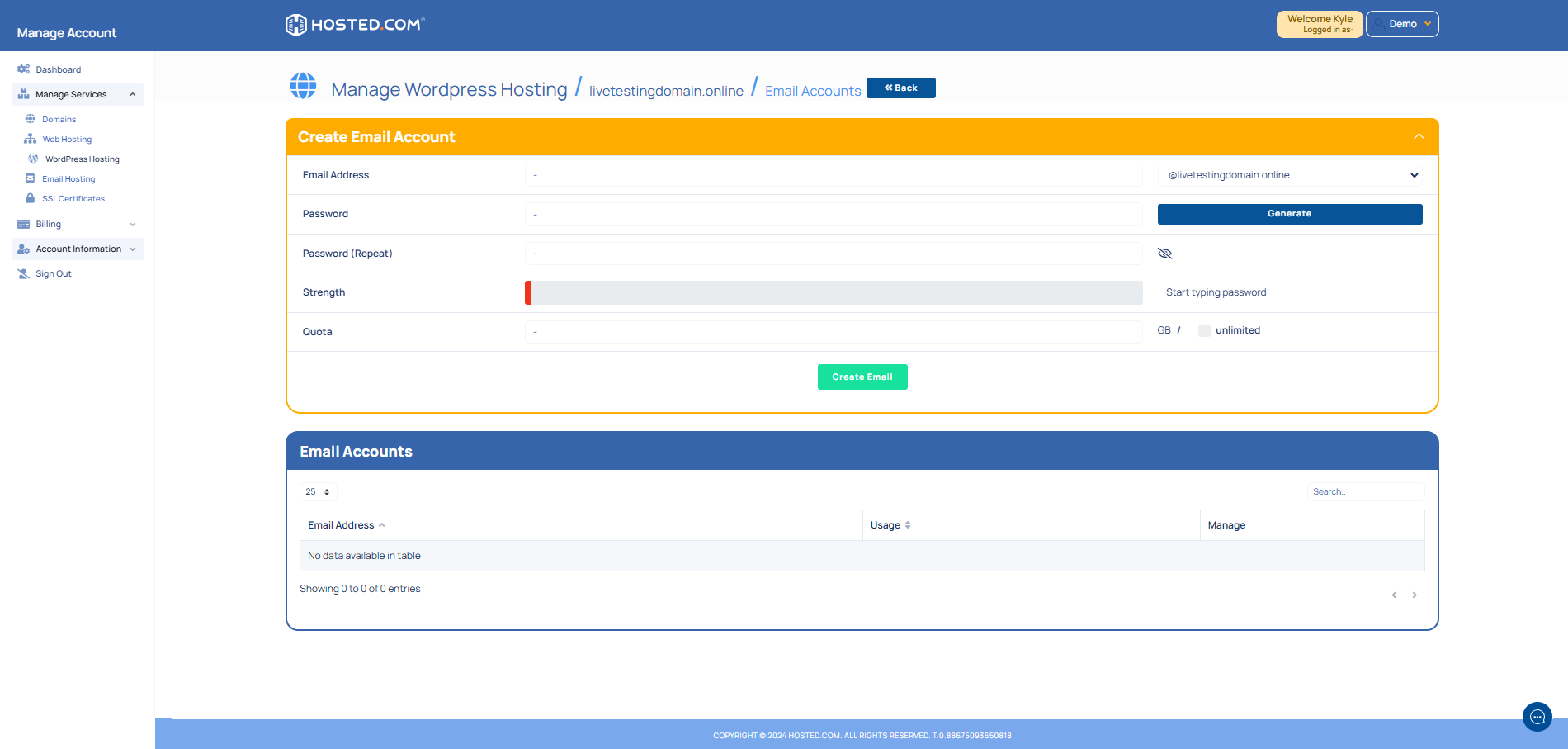Click the password strength meter bar
The width and height of the screenshot is (1568, 749).
833,292
